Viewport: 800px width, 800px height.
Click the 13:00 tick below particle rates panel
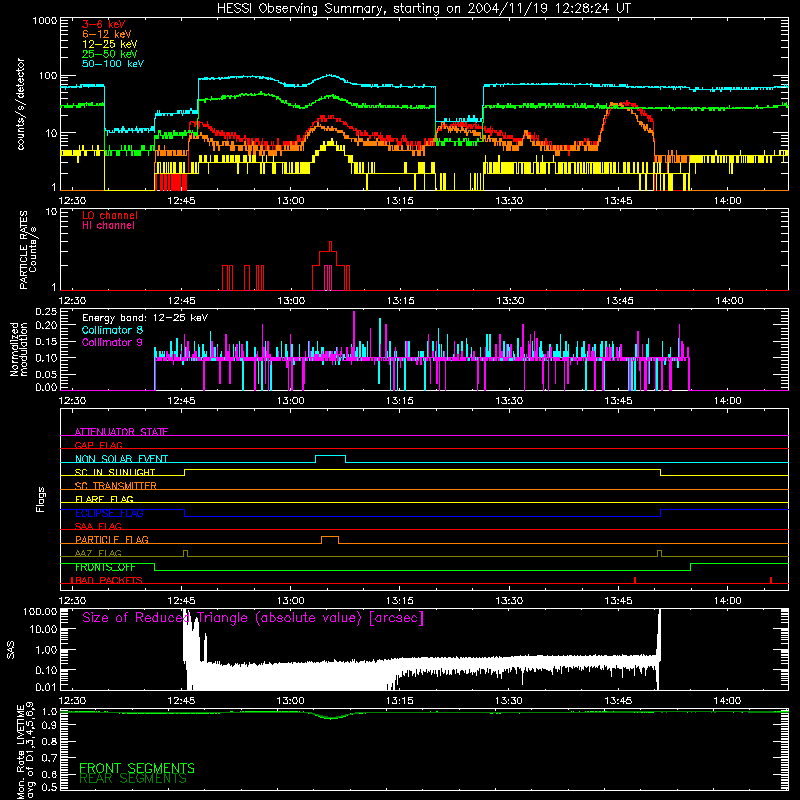click(291, 301)
